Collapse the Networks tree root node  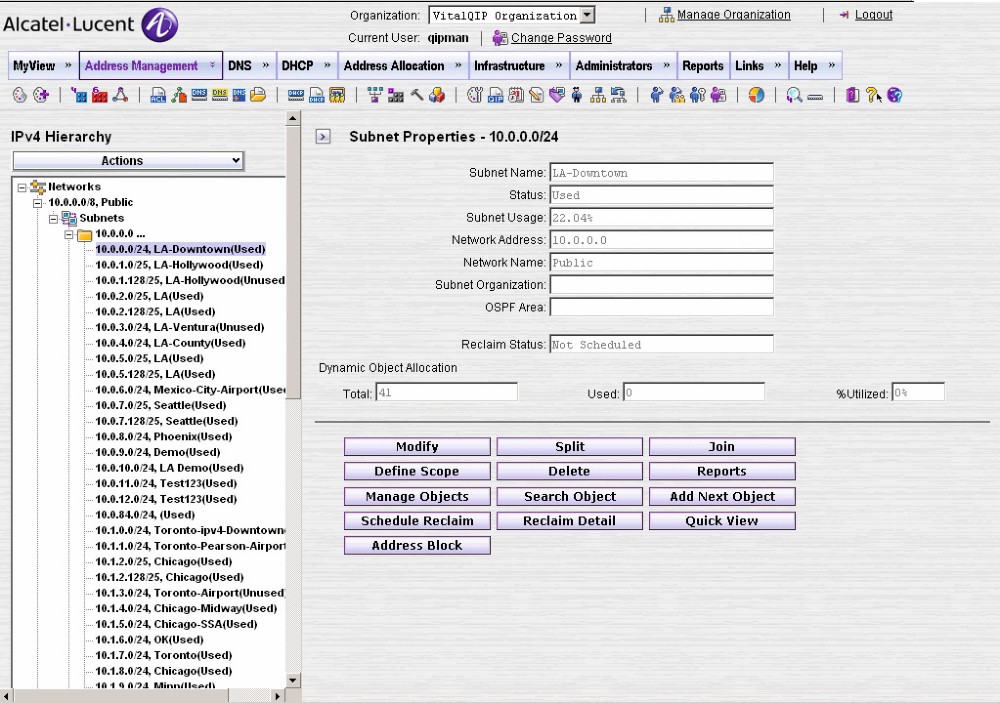22,187
